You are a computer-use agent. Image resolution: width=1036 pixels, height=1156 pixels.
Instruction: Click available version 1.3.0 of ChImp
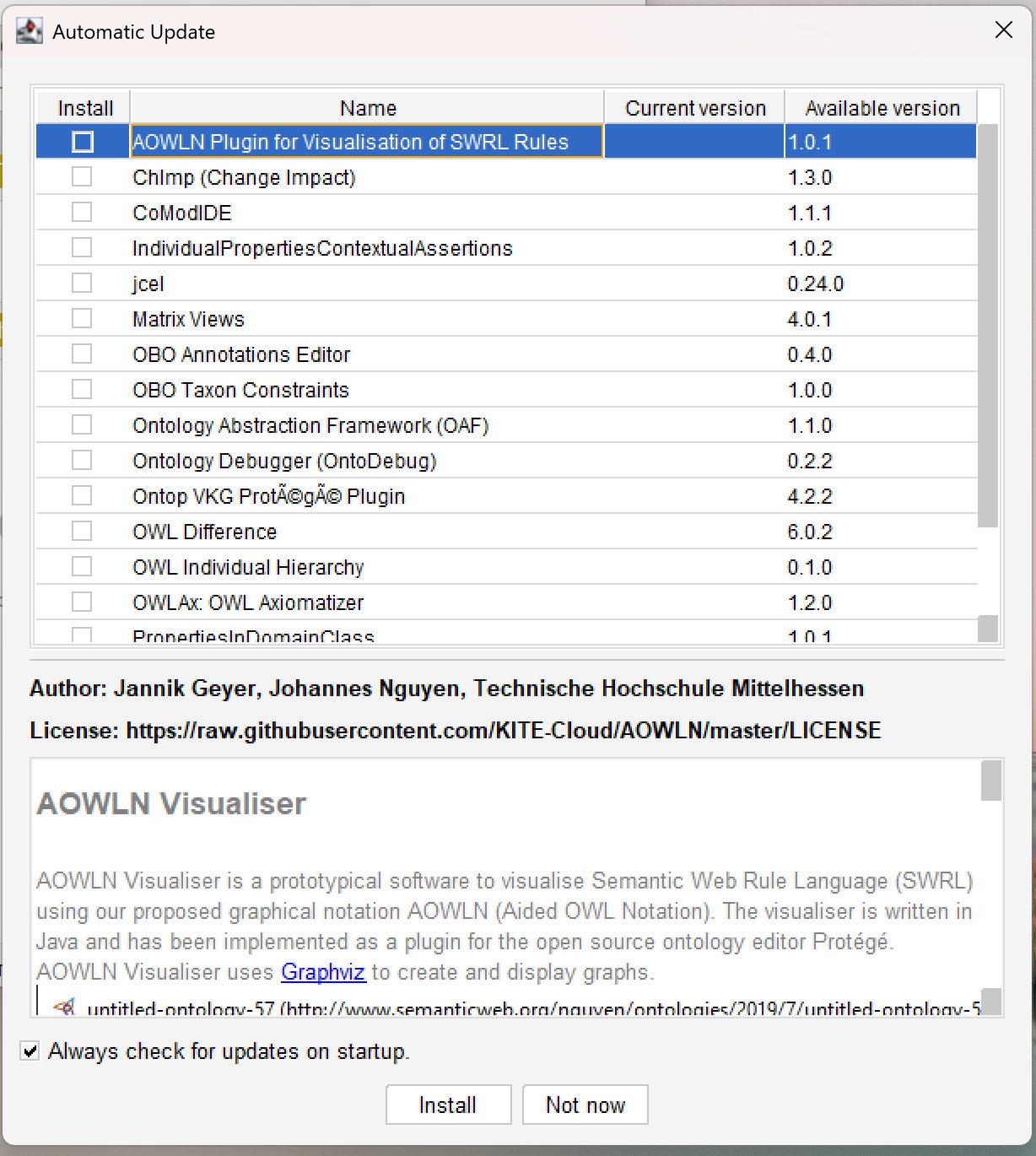(x=810, y=177)
